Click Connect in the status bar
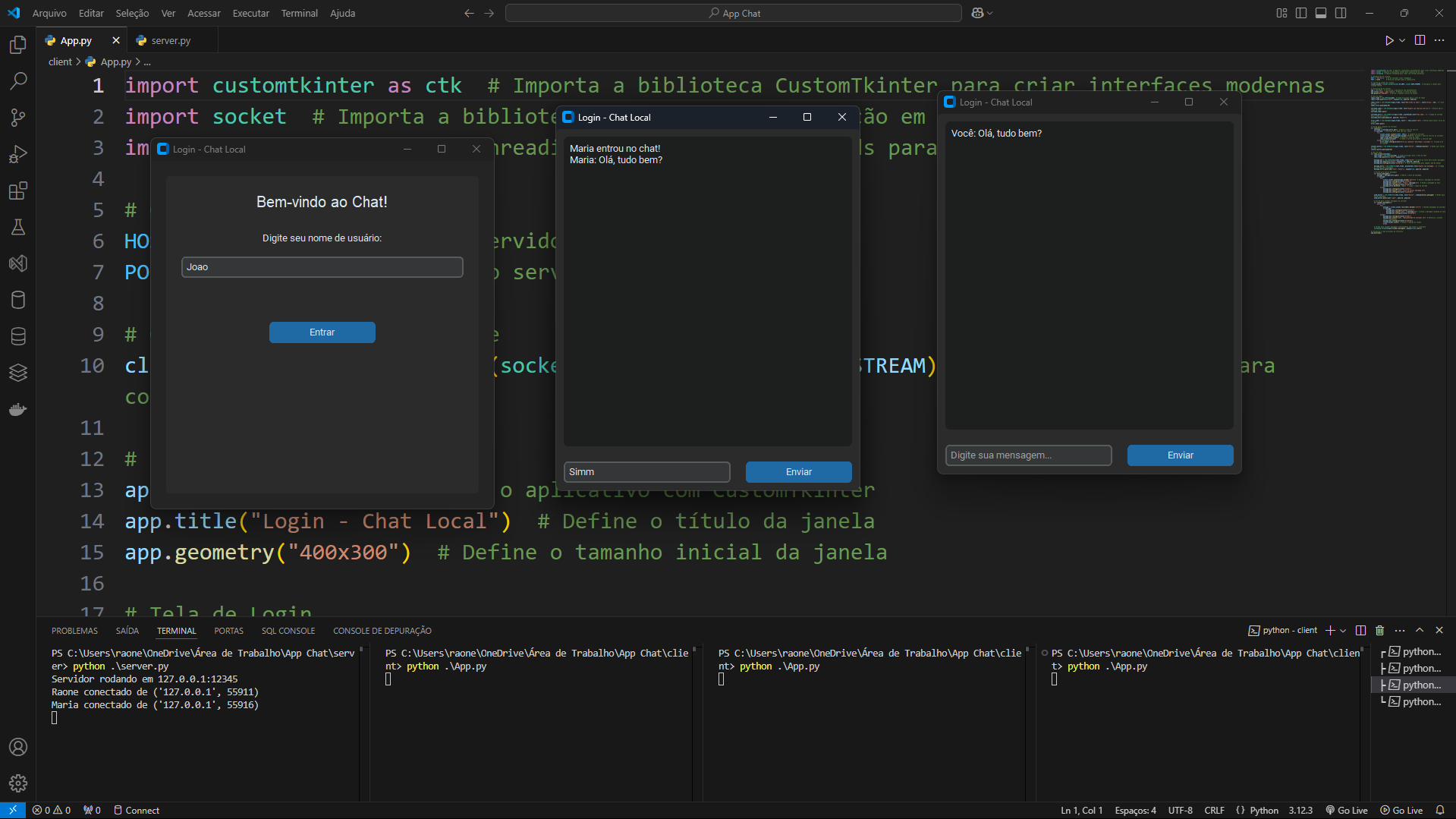 pos(137,810)
